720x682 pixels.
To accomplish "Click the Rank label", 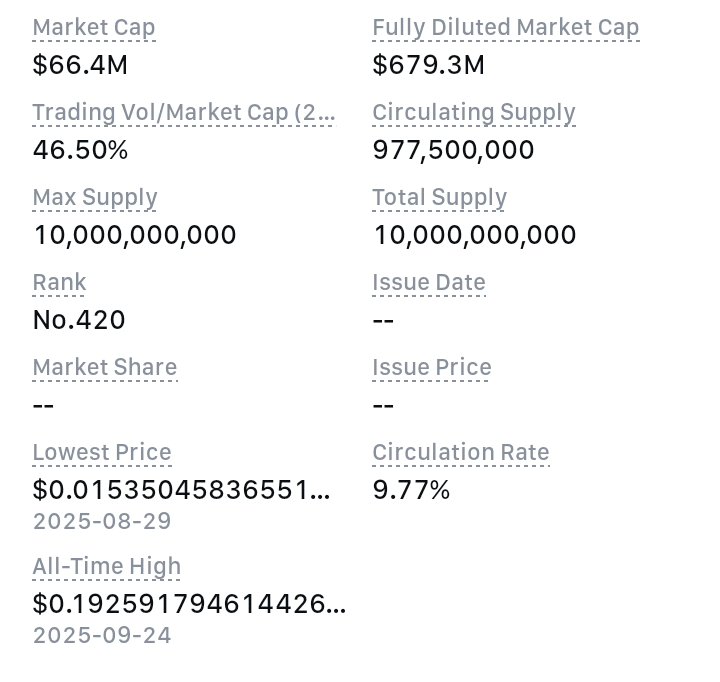I will 59,283.
